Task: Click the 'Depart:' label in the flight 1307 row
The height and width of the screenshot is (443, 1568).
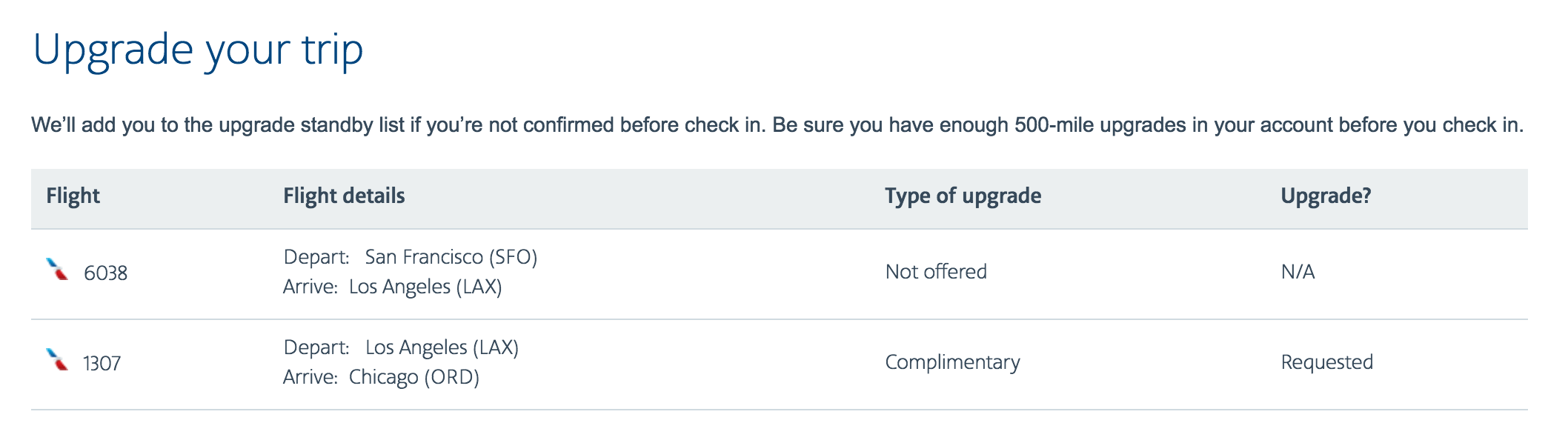Action: pyautogui.click(x=316, y=347)
